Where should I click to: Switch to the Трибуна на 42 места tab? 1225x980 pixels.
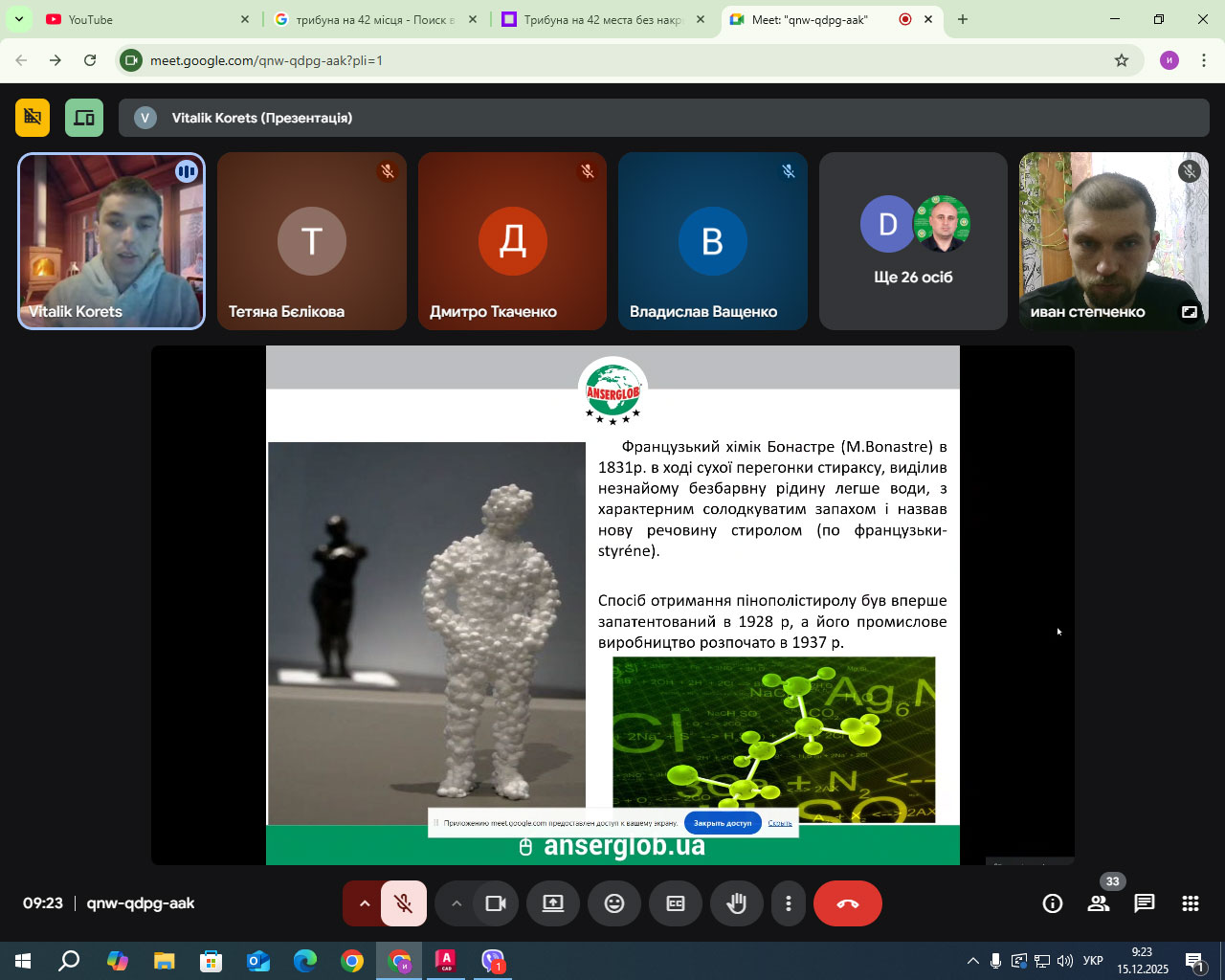[601, 19]
